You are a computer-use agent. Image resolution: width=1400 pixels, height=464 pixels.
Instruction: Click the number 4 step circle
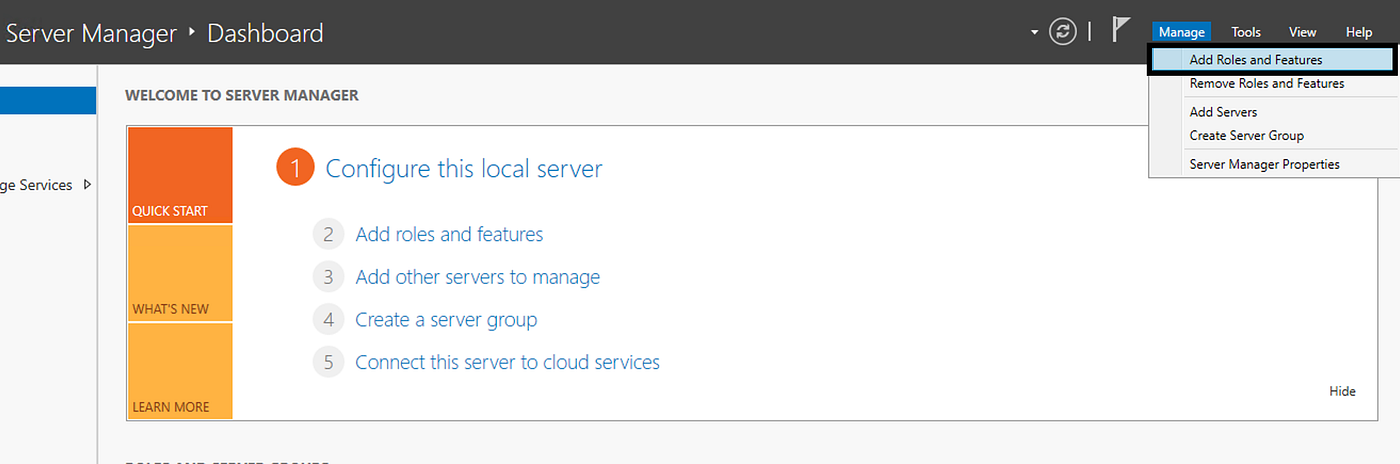click(x=328, y=320)
